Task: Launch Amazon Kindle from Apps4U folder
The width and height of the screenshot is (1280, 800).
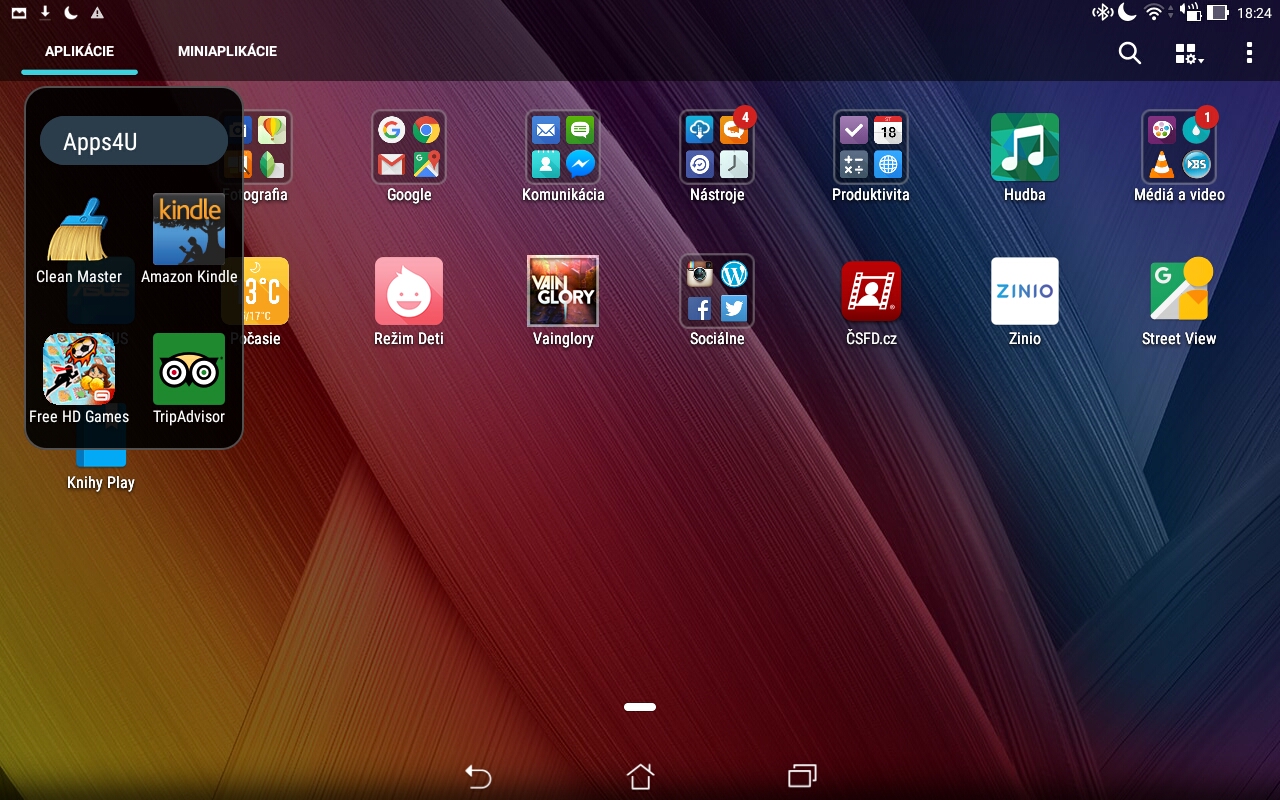Action: 189,230
